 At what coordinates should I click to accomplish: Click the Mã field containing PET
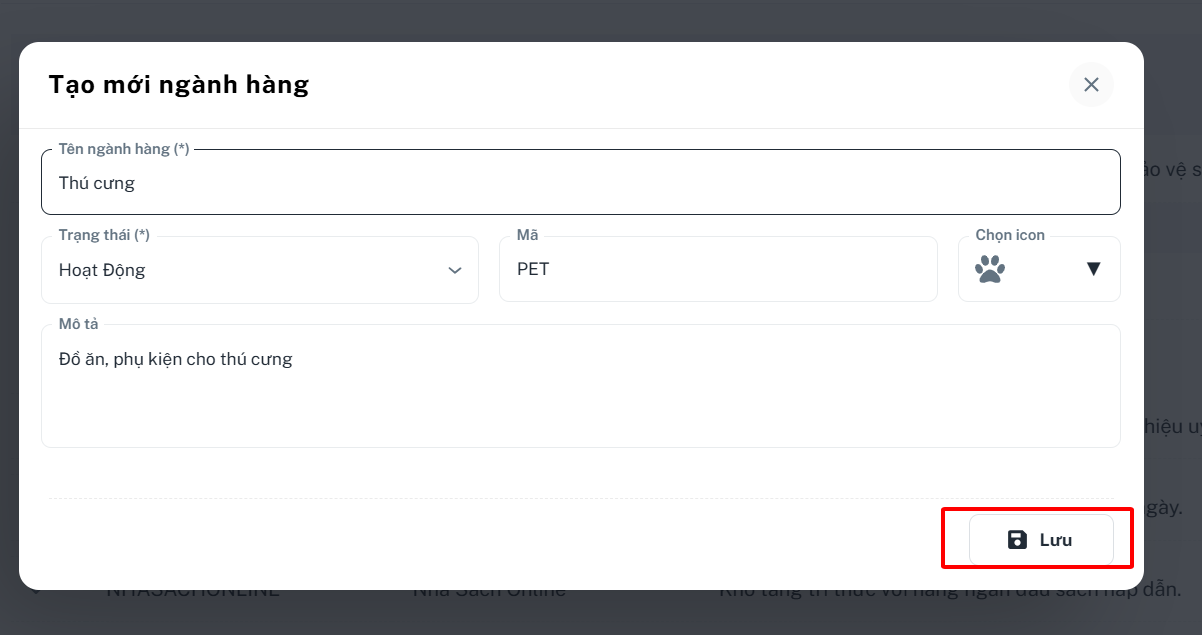tap(718, 269)
